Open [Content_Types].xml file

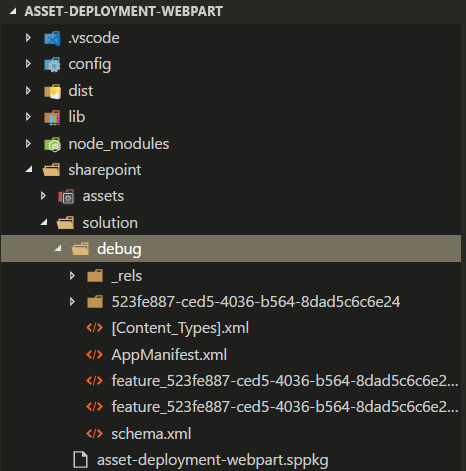pyautogui.click(x=180, y=328)
